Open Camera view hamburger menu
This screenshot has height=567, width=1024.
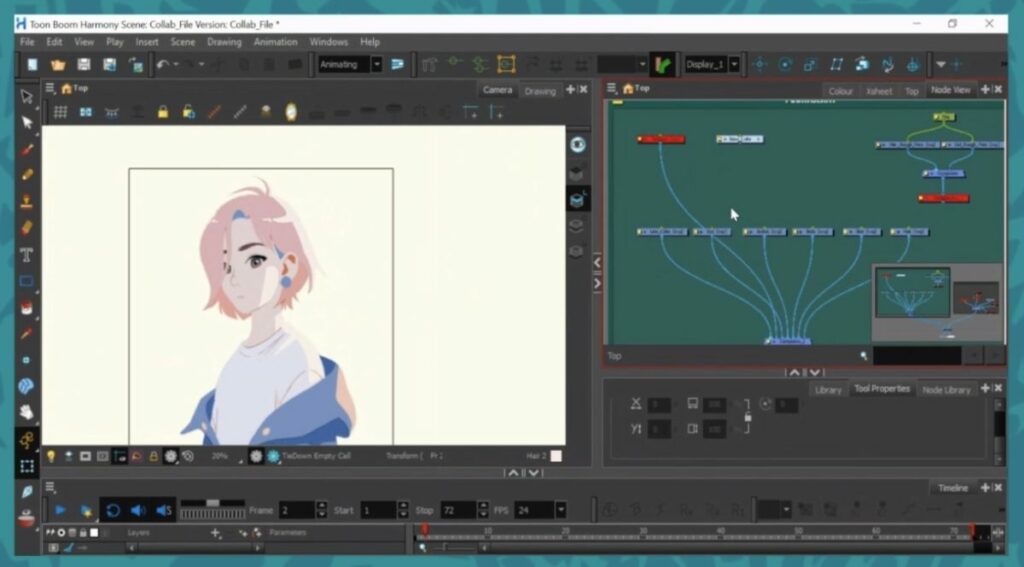point(50,88)
